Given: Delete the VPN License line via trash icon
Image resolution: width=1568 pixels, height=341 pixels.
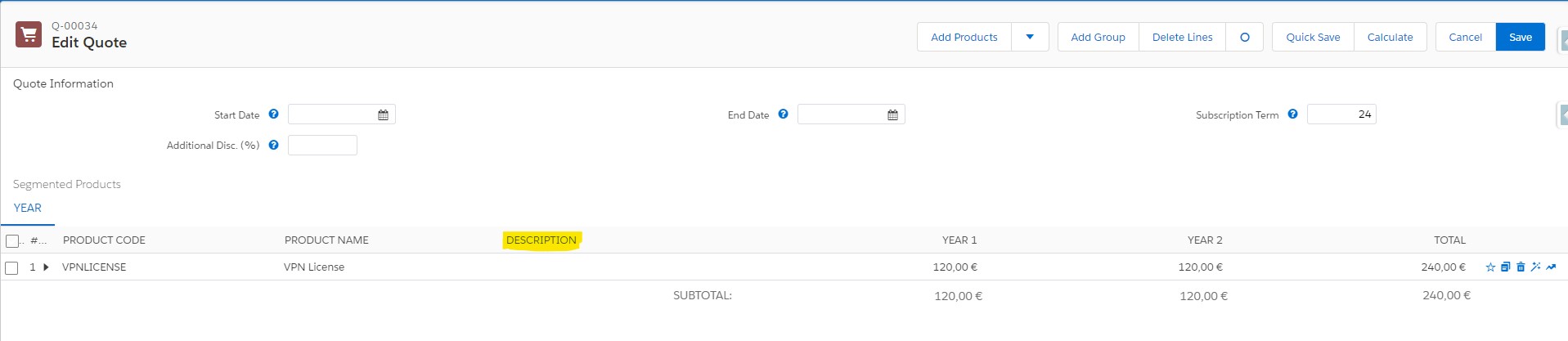Looking at the screenshot, I should (1521, 267).
